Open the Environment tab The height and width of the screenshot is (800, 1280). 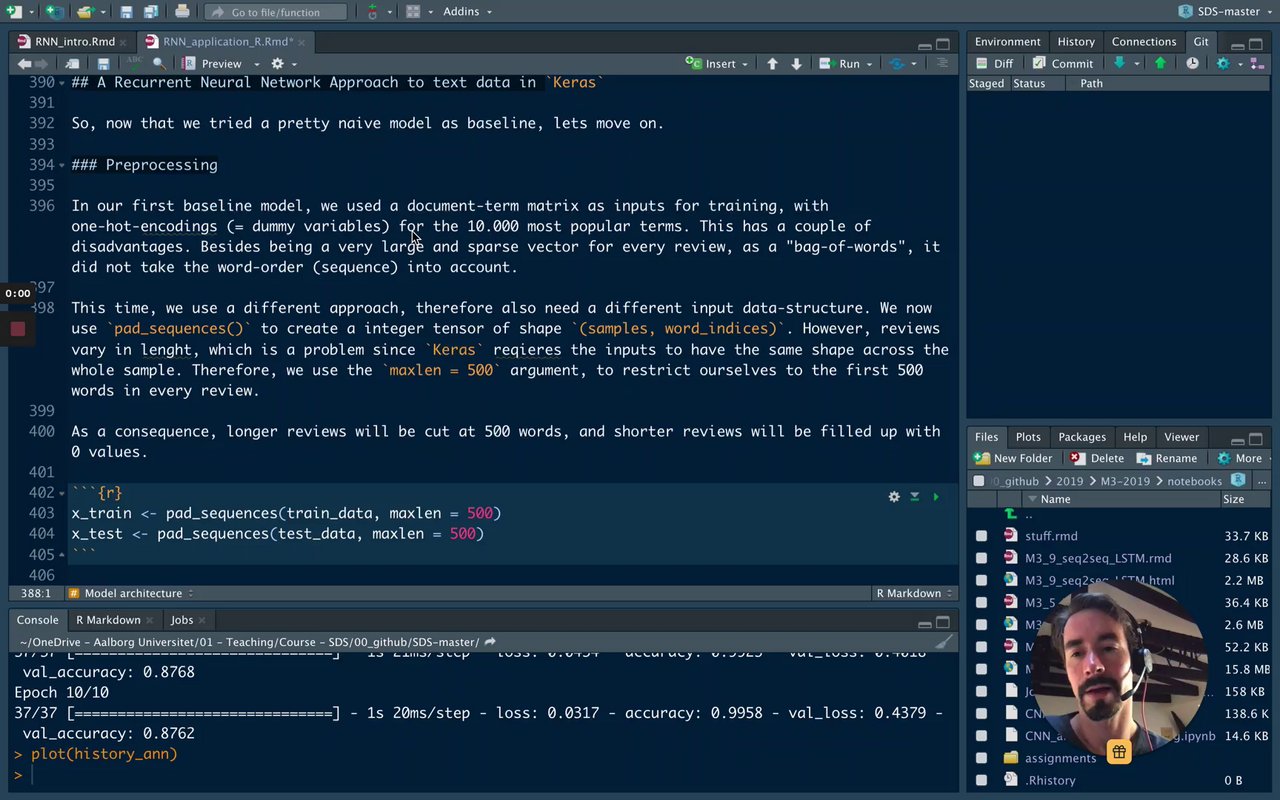pyautogui.click(x=1007, y=42)
